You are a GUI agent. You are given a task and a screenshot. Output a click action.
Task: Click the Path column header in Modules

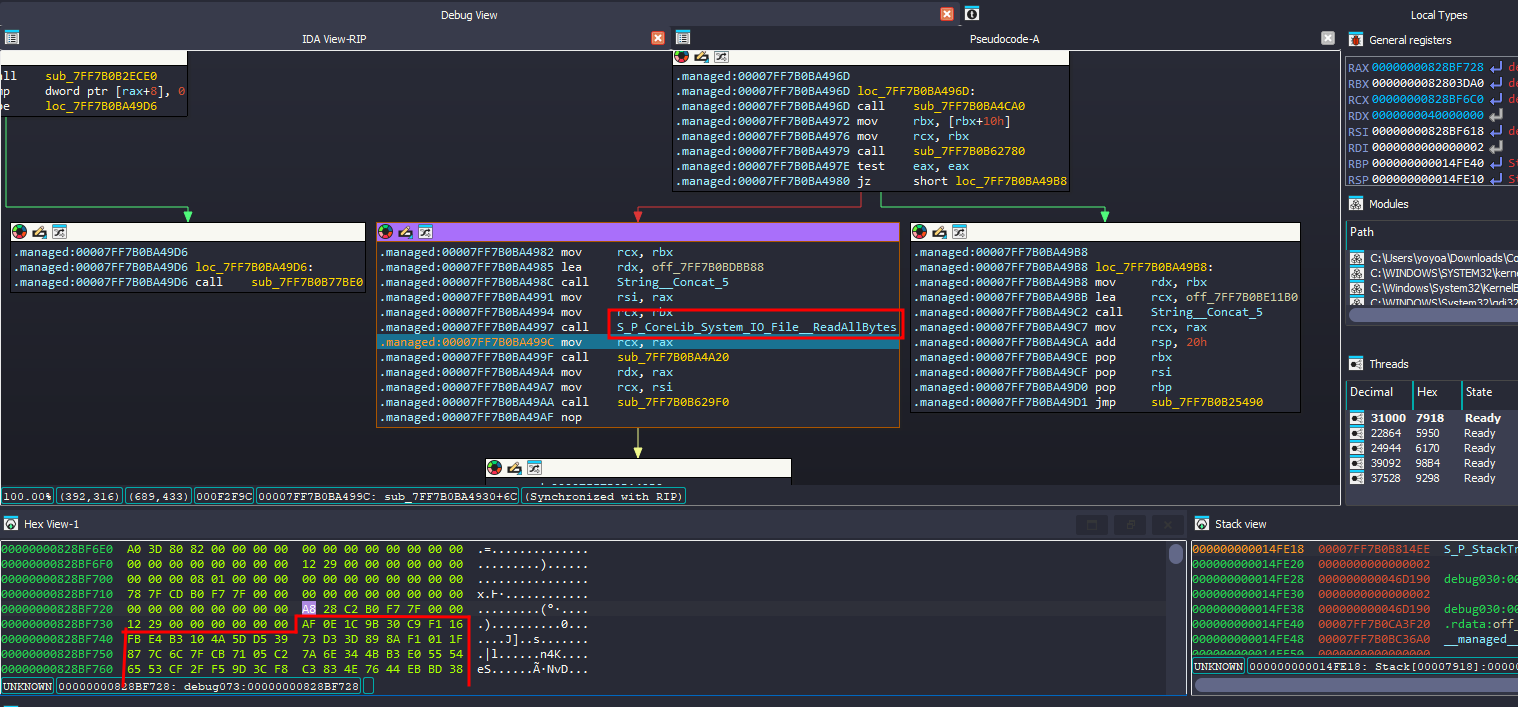coord(1362,232)
